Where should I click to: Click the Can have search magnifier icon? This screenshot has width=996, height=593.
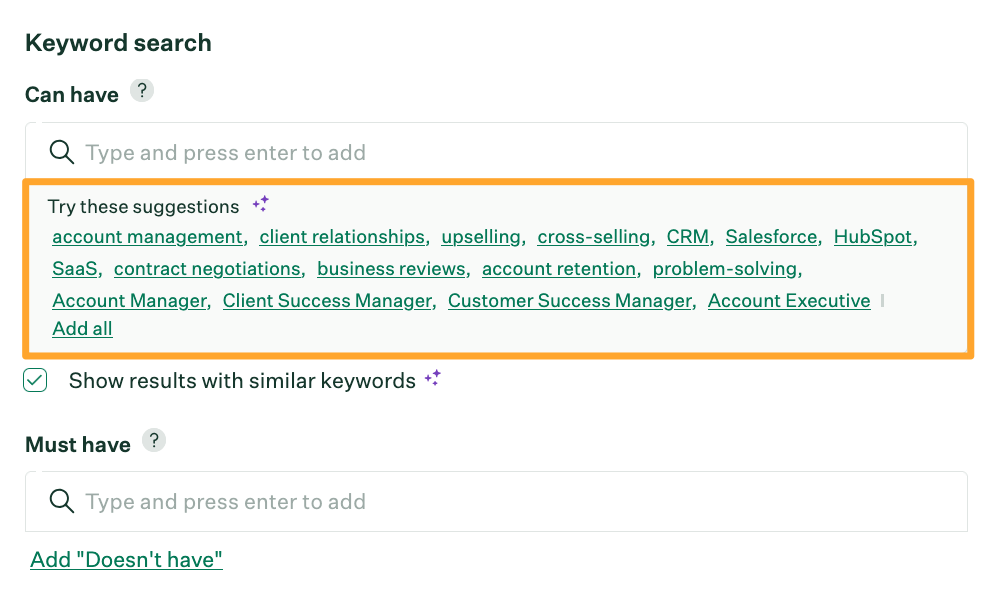tap(62, 152)
